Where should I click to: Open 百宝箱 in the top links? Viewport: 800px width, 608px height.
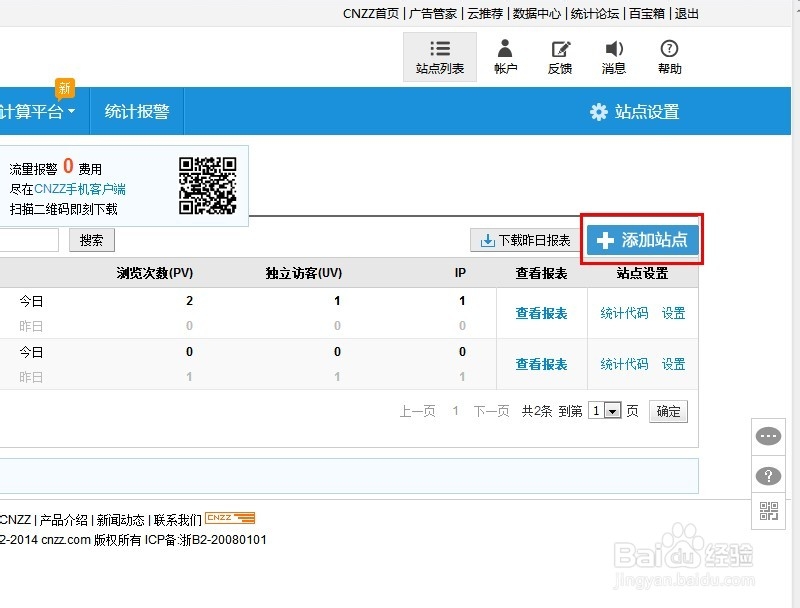(647, 14)
